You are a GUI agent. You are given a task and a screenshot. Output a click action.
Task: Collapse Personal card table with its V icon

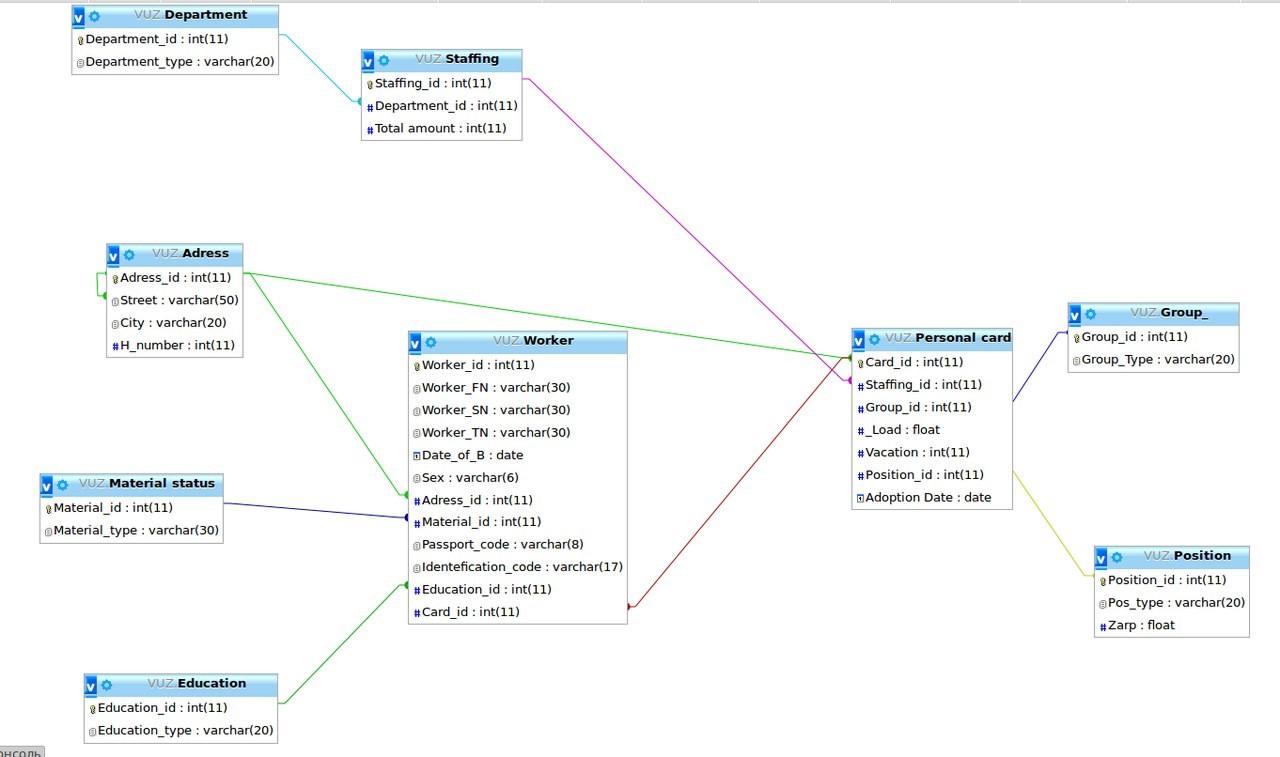(858, 341)
